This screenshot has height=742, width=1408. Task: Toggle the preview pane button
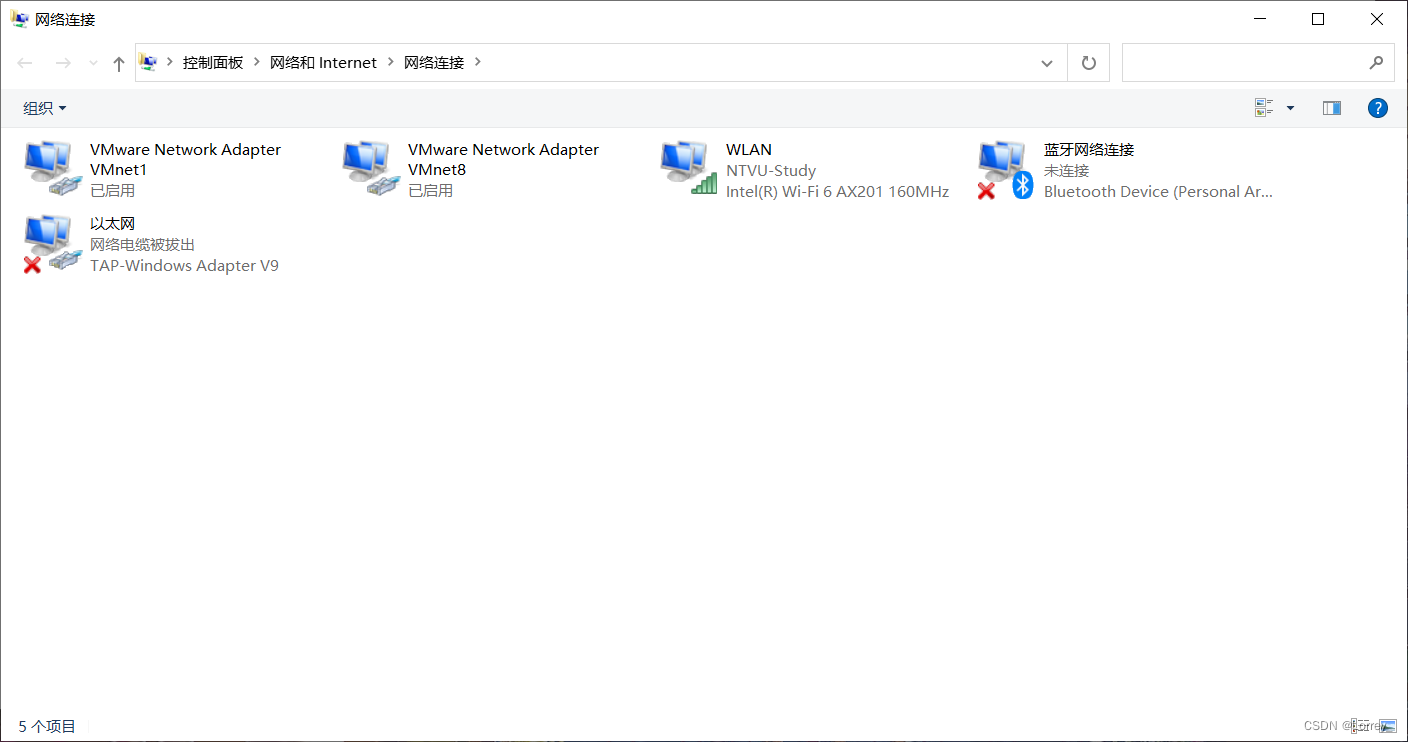point(1332,108)
